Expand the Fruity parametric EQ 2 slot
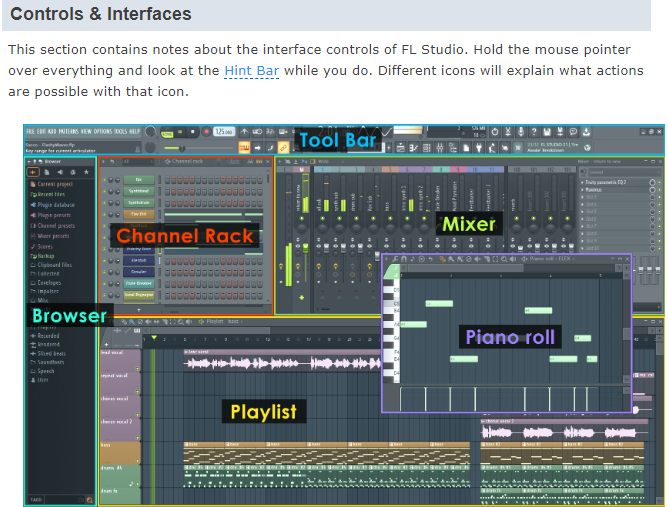Screen dimensions: 668x507 coord(582,182)
